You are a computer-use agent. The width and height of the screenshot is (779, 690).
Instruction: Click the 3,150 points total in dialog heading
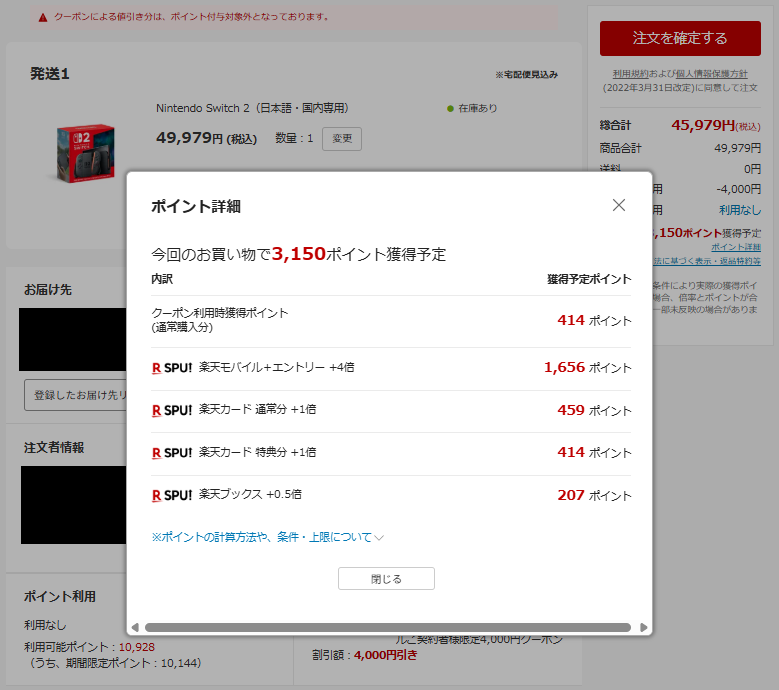[299, 254]
